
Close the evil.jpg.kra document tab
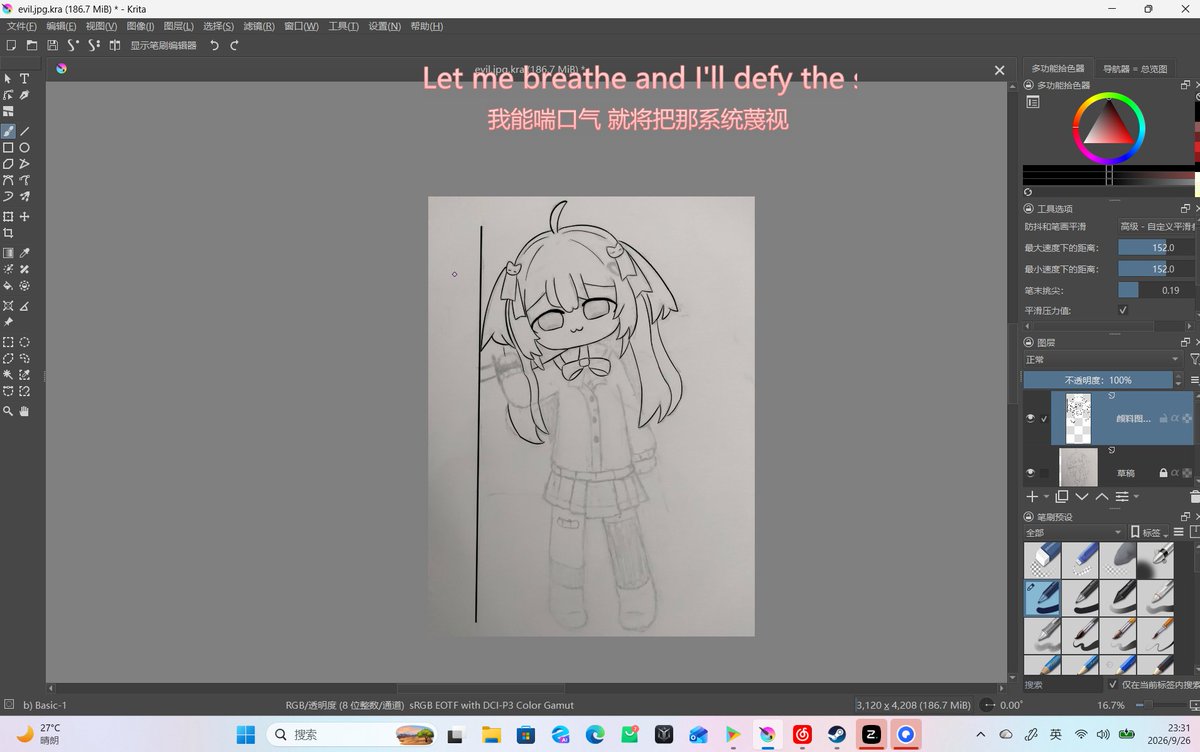point(999,70)
